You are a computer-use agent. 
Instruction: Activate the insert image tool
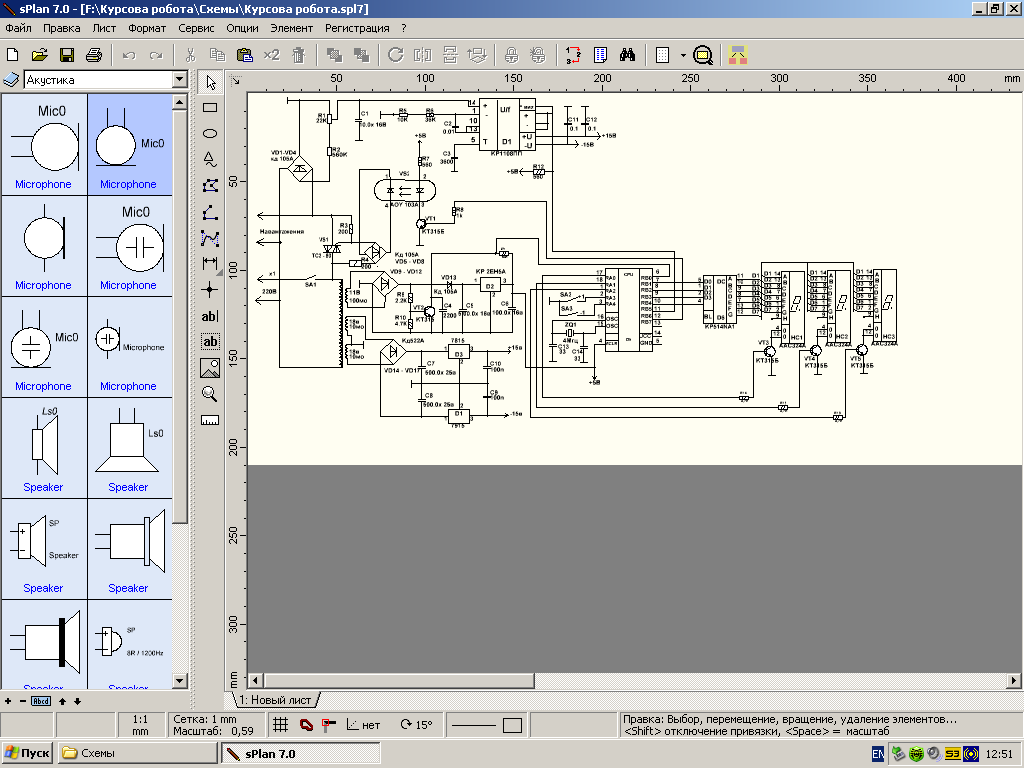click(x=210, y=368)
